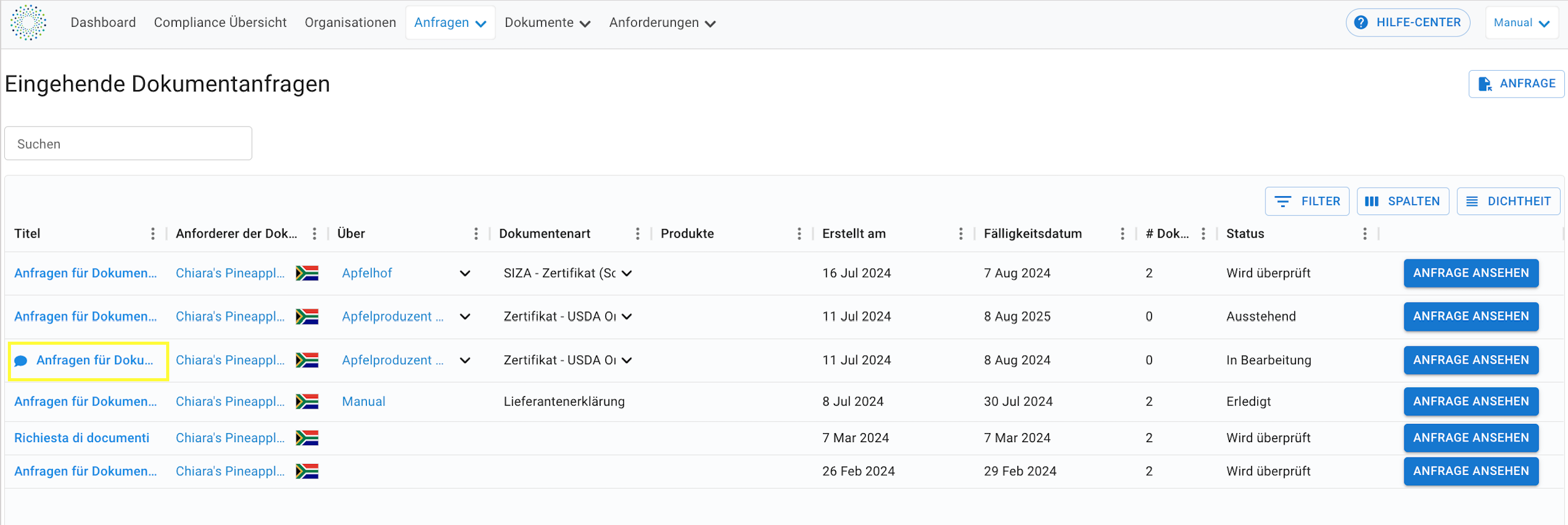The image size is (1568, 525).
Task: Sort by Fälligkeitsdatum column header
Action: pyautogui.click(x=1033, y=234)
